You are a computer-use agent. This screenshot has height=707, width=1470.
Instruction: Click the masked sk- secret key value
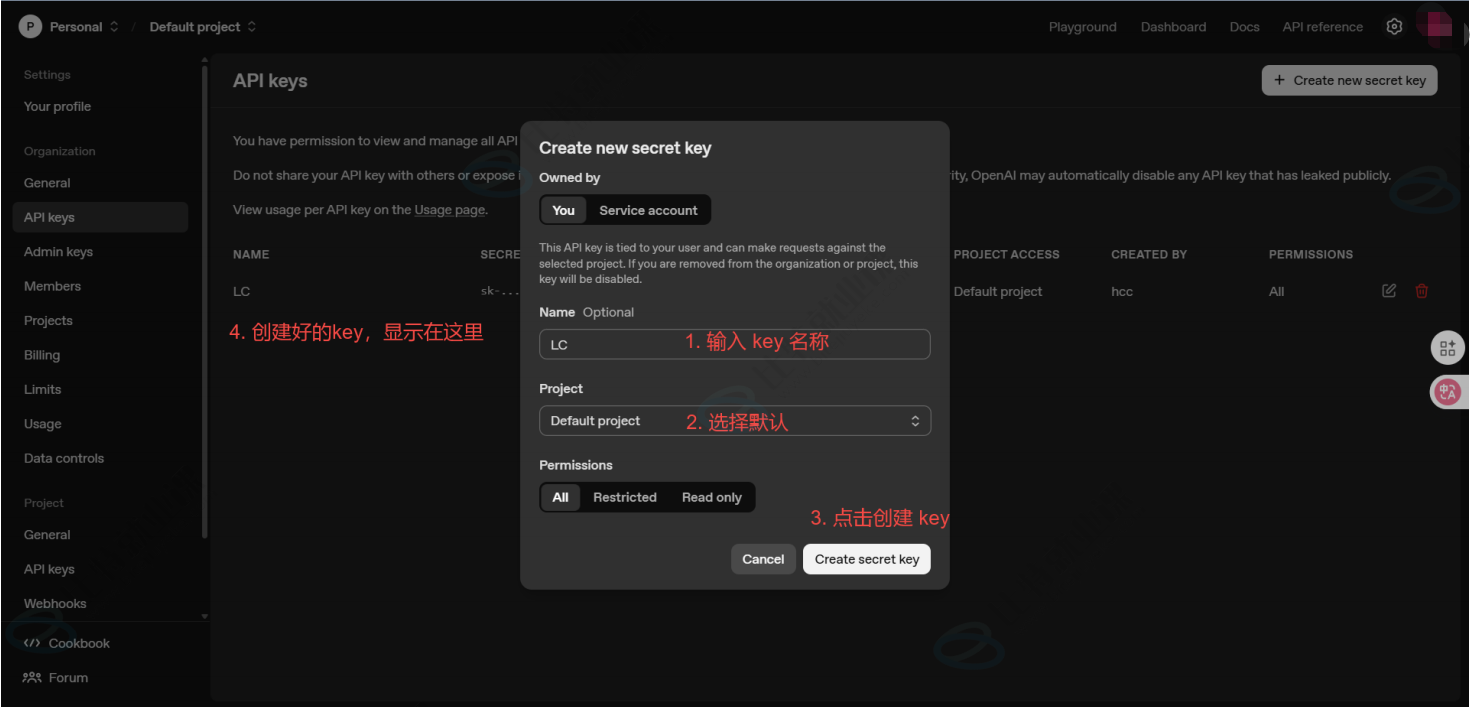500,291
